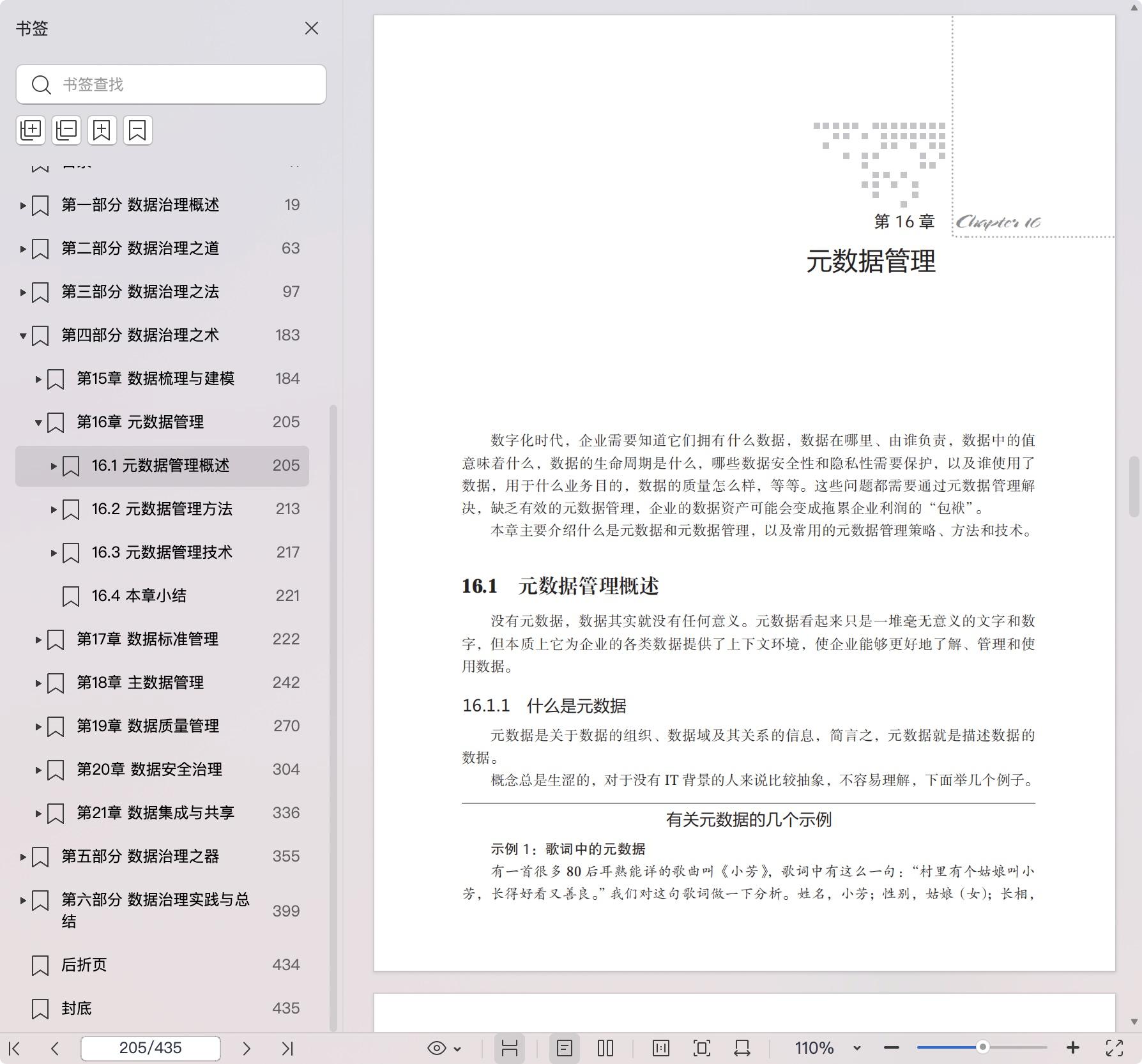
Task: Expand 16.2 元数据管理方法 arrow
Action: pyautogui.click(x=54, y=510)
